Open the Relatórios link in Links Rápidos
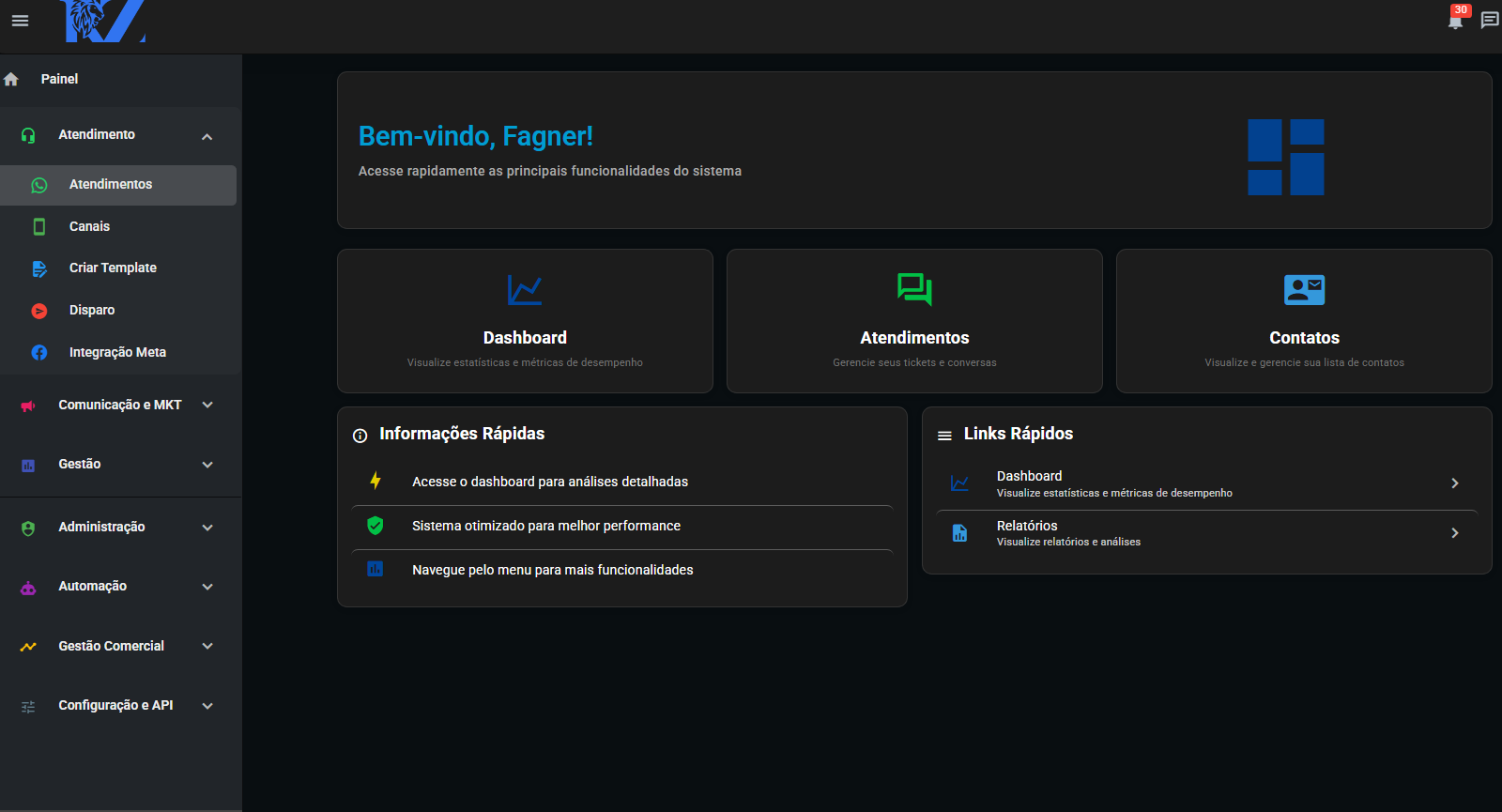Viewport: 1502px width, 812px height. click(1207, 533)
